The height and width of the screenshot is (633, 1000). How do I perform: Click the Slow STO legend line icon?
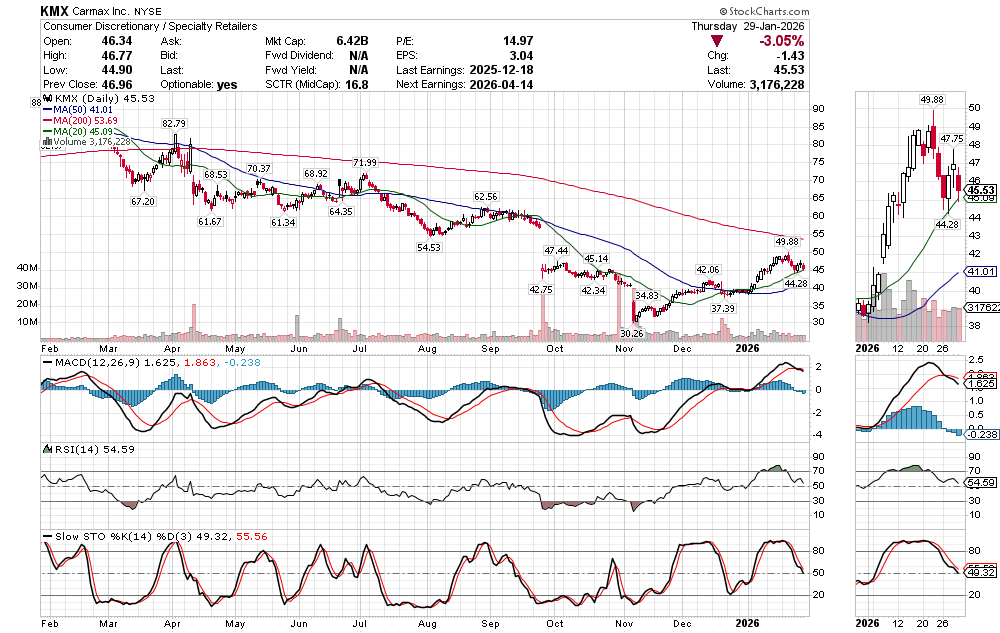(x=45, y=536)
